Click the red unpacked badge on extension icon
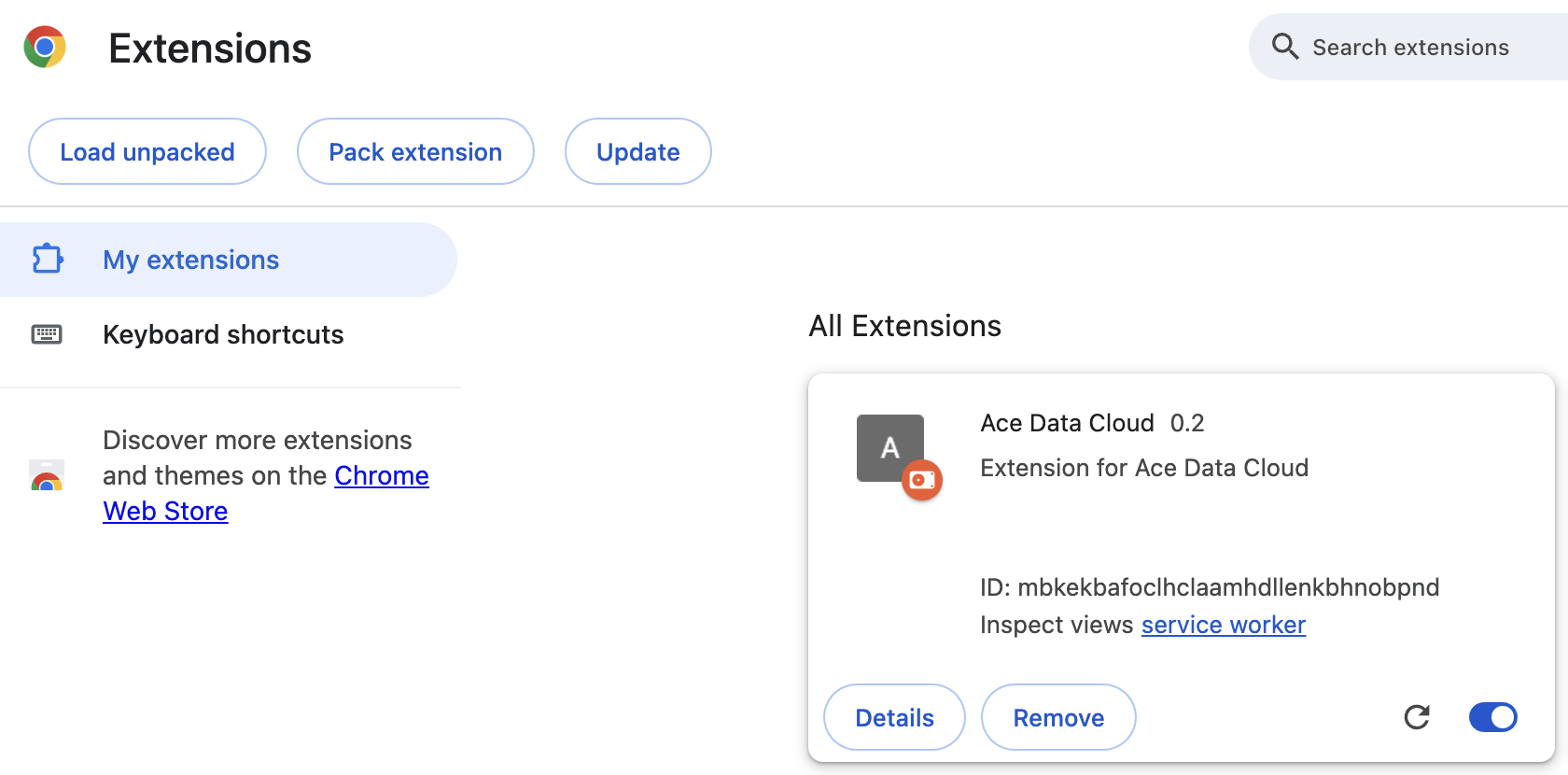 [x=922, y=480]
